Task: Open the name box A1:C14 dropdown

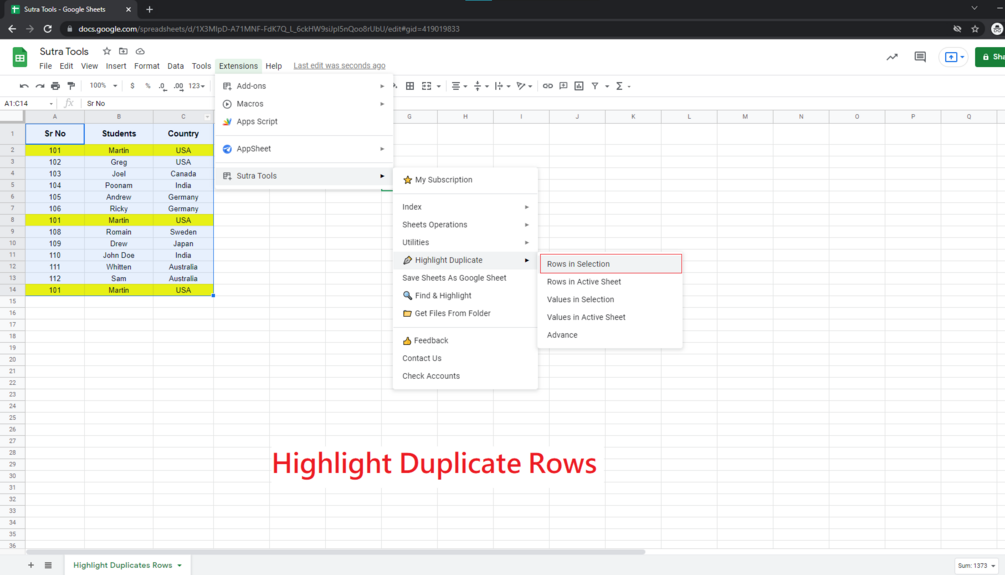Action: pos(51,103)
